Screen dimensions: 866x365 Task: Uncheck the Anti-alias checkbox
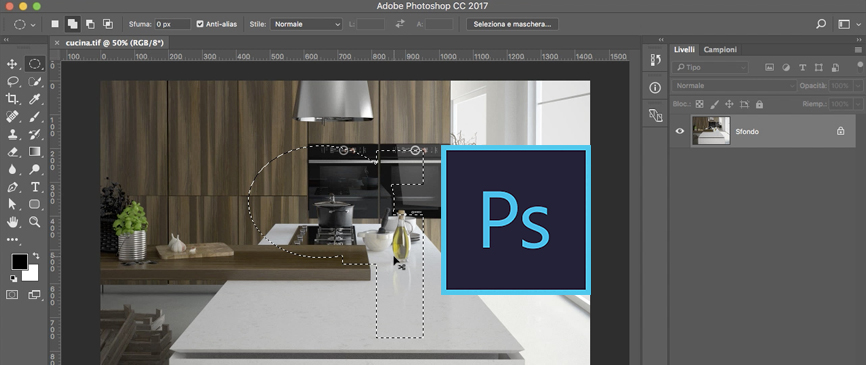pyautogui.click(x=200, y=24)
